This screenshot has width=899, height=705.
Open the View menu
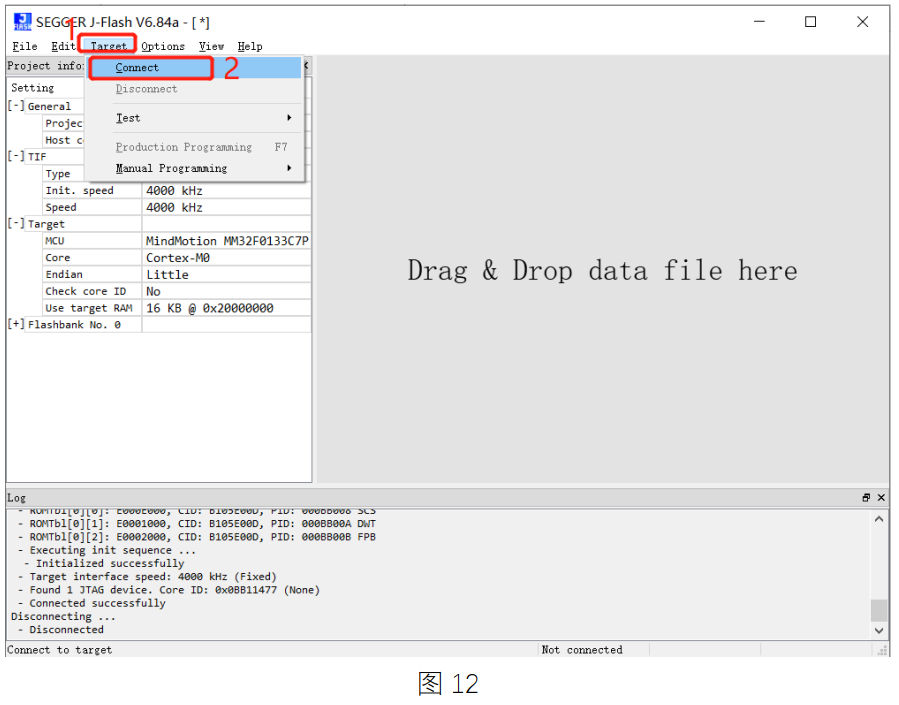pyautogui.click(x=211, y=46)
